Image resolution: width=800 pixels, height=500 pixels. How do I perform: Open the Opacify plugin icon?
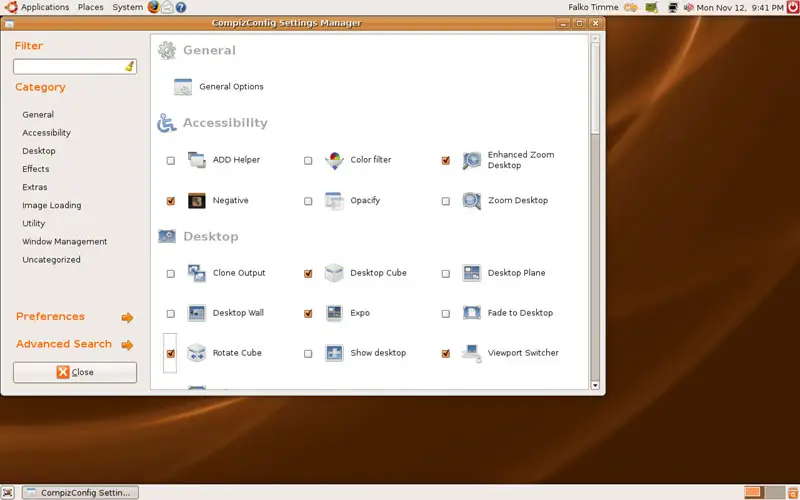pyautogui.click(x=334, y=201)
